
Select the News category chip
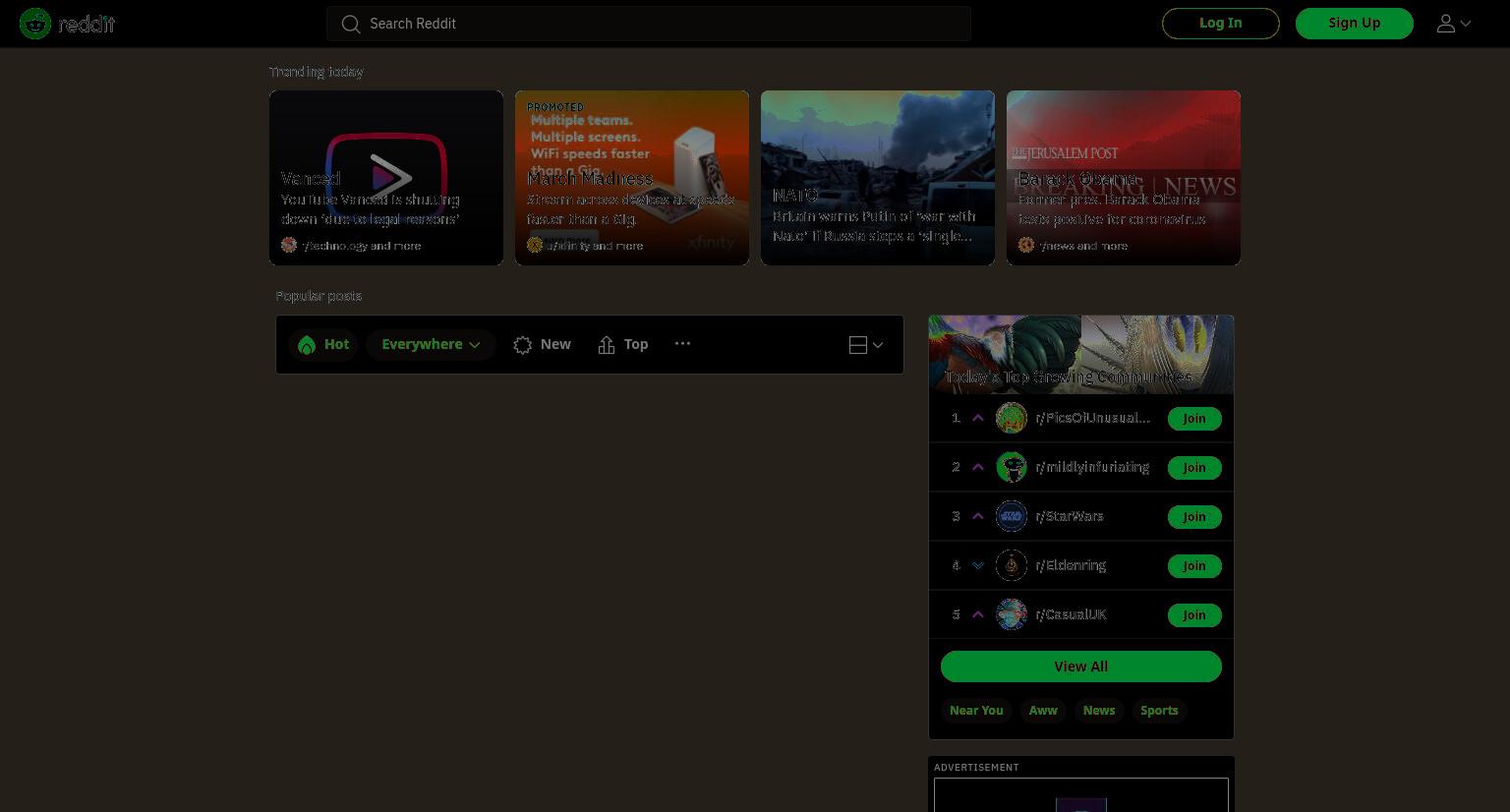pos(1099,711)
